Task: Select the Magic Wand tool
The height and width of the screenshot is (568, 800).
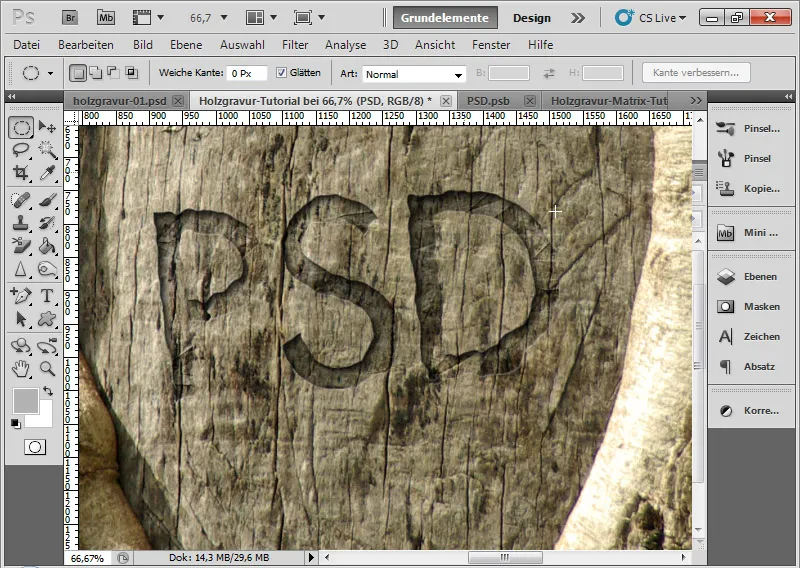Action: pos(47,150)
